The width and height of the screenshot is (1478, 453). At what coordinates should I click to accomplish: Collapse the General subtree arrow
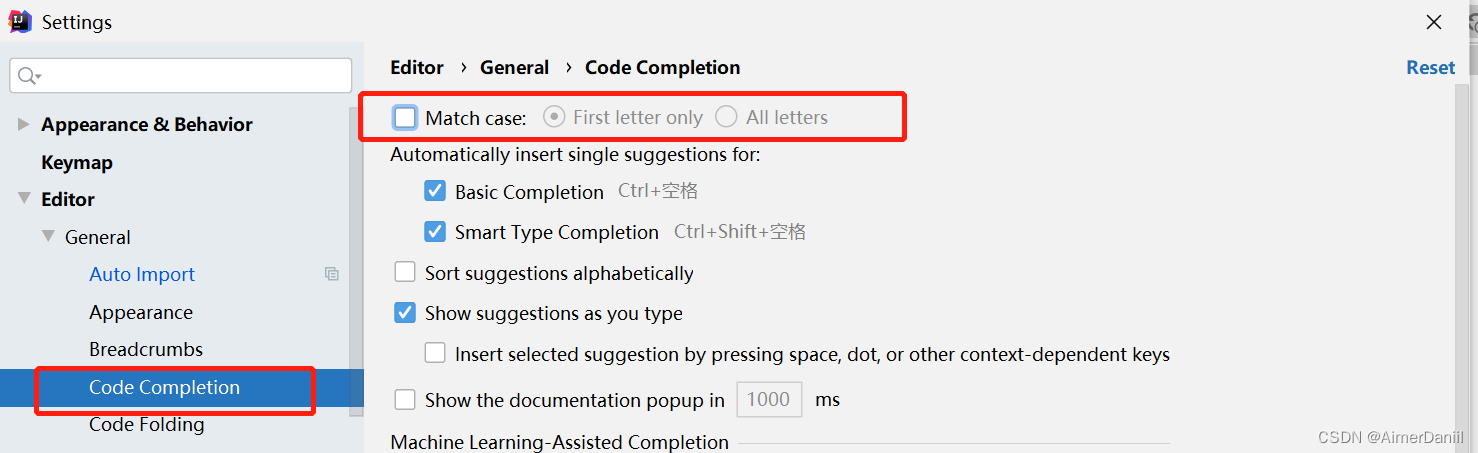click(48, 237)
